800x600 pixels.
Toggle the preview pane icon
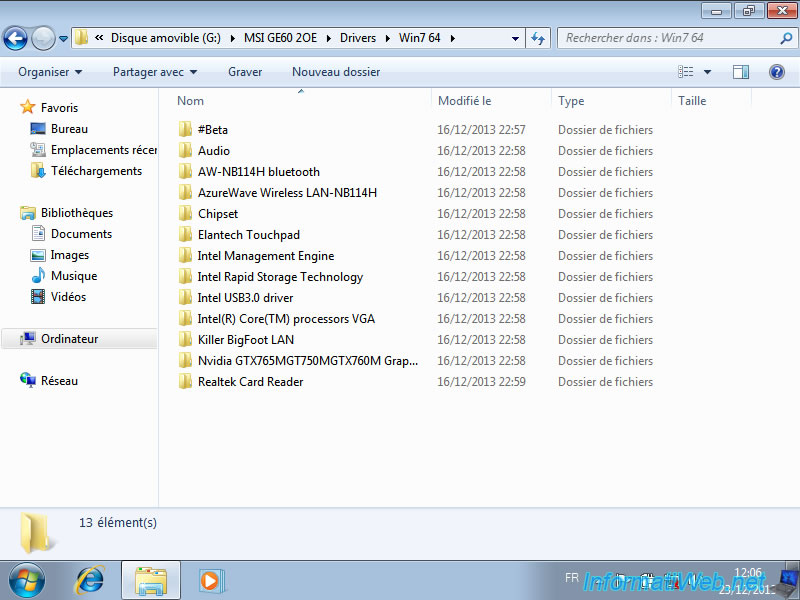(741, 72)
